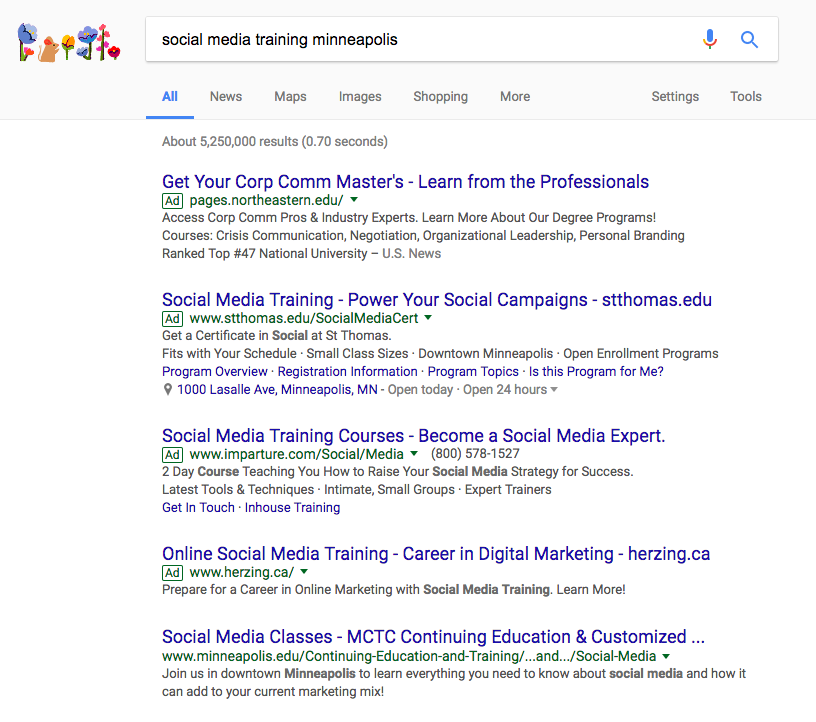Open Social Media Training stthomas.edu ad title
The width and height of the screenshot is (816, 722).
[x=437, y=300]
